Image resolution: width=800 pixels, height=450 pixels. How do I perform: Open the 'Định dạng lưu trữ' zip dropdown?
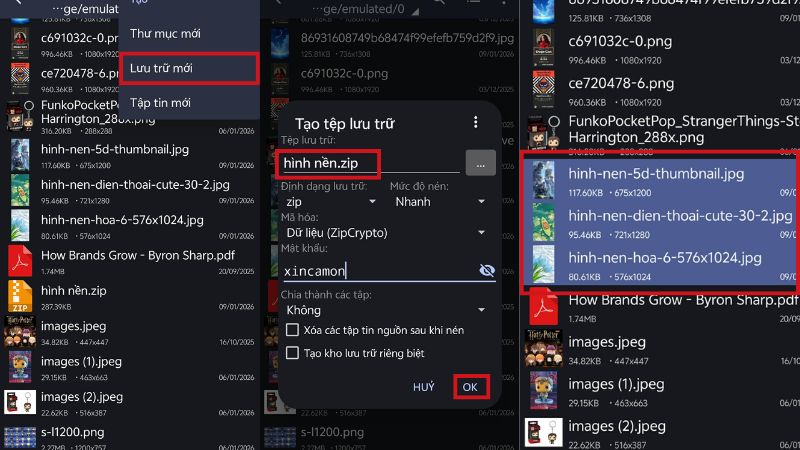click(x=331, y=202)
